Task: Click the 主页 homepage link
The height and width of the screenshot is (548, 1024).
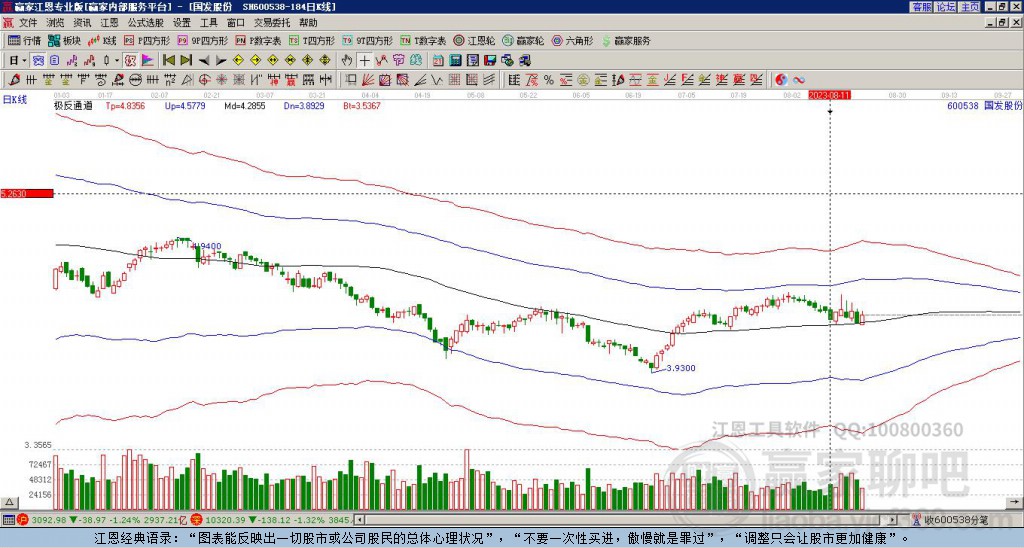Action: (970, 7)
